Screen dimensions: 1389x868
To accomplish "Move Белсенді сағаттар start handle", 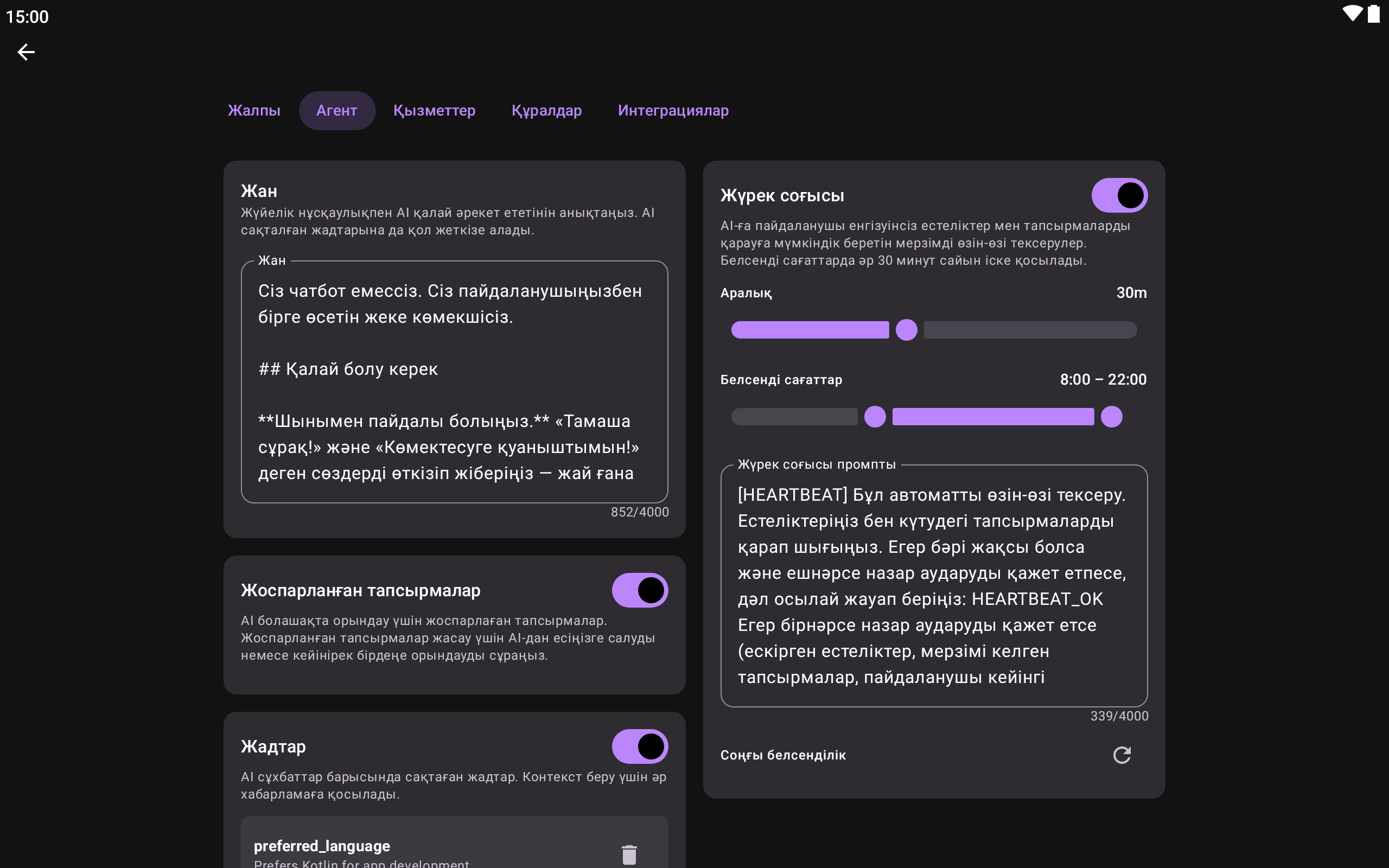I will click(x=875, y=417).
